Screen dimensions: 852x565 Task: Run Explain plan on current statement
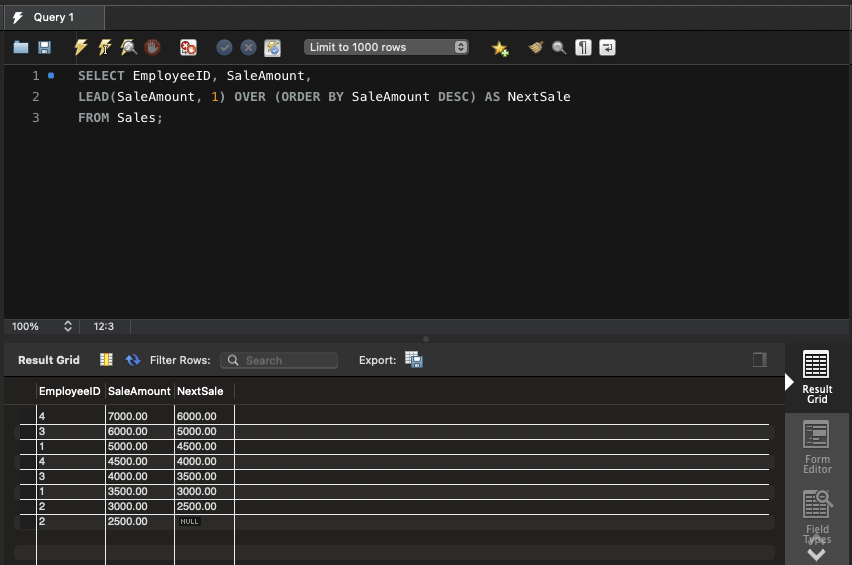tap(128, 47)
